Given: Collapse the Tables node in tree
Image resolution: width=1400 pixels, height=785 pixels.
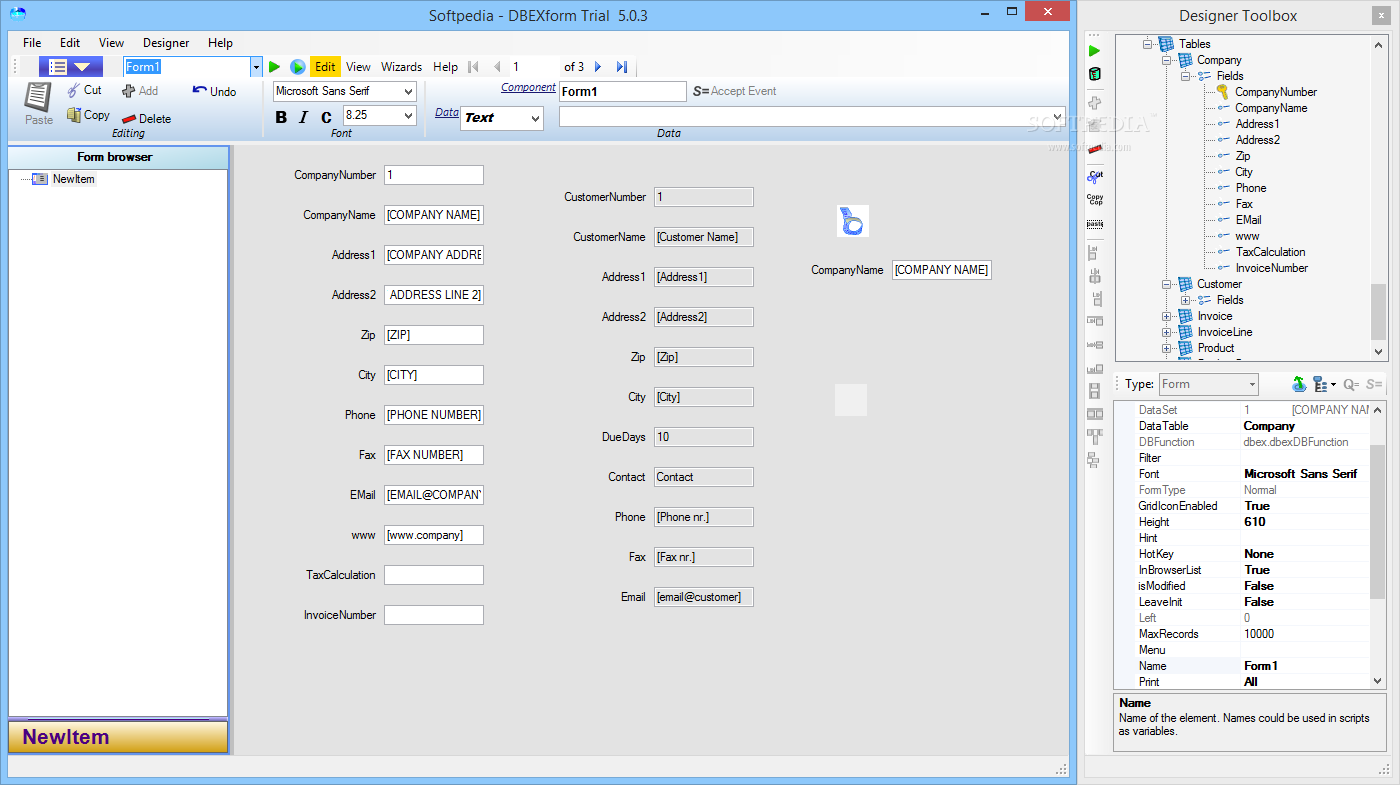Looking at the screenshot, I should tap(1150, 44).
